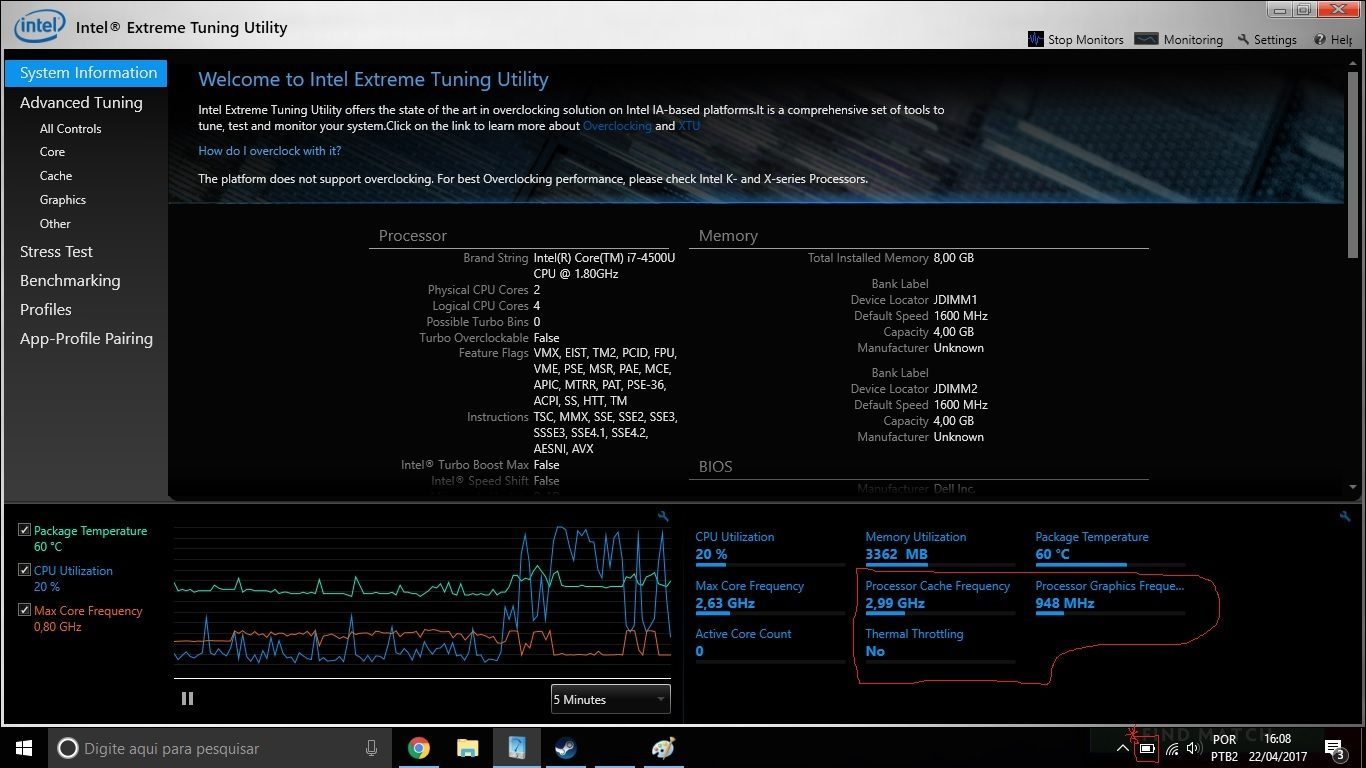The width and height of the screenshot is (1366, 768).
Task: Select Other under Advanced Tuning
Action: (55, 224)
